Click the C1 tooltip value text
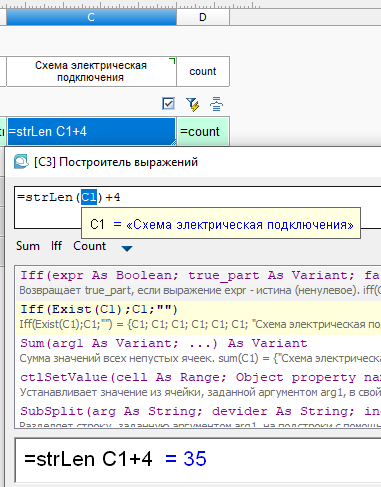381x487 pixels. tap(240, 225)
